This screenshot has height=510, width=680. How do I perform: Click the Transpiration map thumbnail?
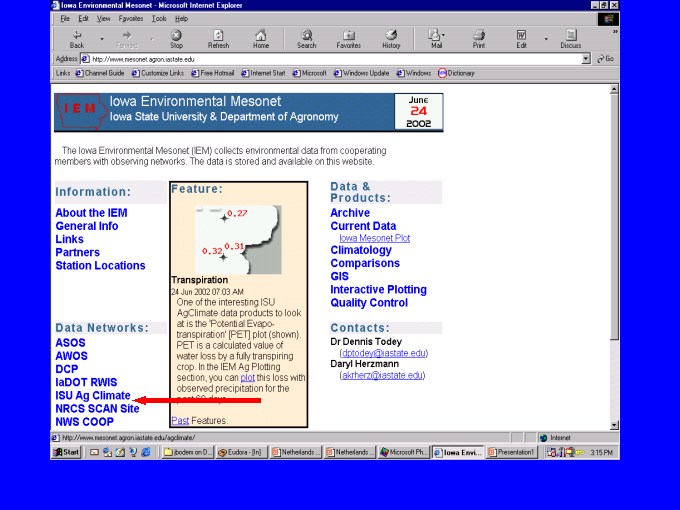click(x=238, y=239)
